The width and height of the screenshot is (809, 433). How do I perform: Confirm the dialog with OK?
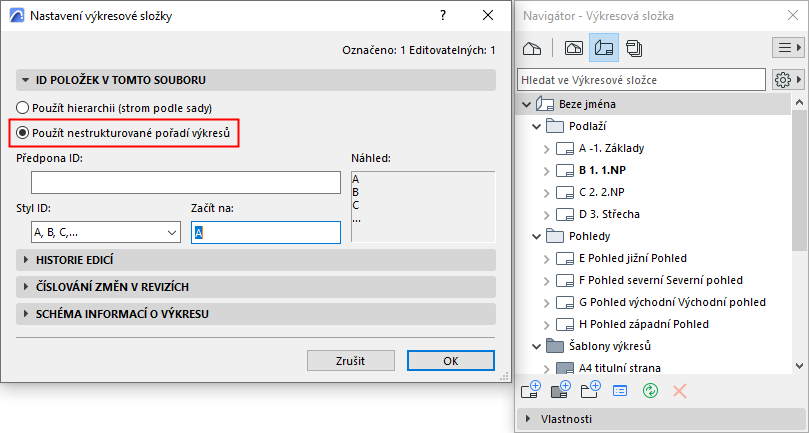450,360
